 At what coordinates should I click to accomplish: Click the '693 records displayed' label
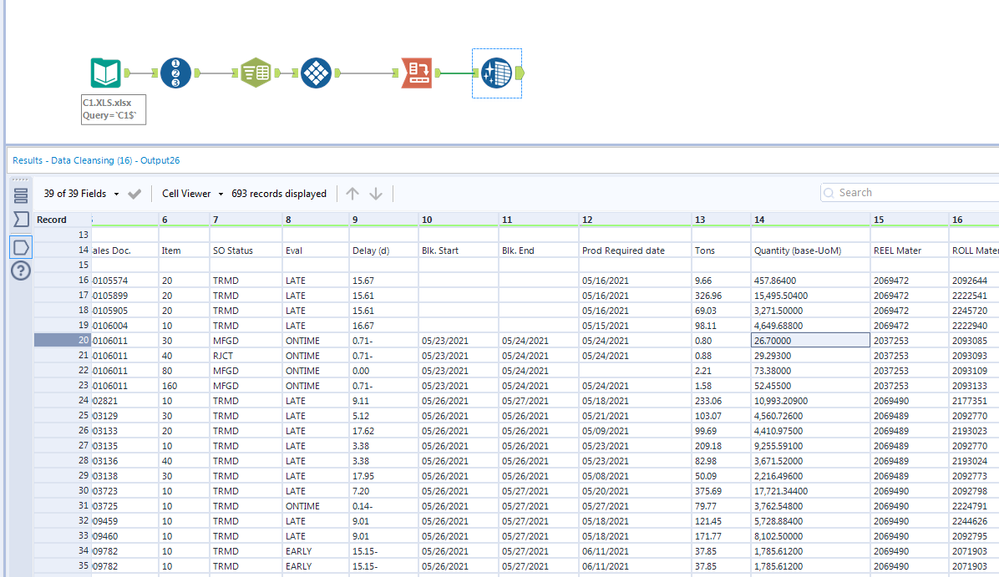click(279, 194)
